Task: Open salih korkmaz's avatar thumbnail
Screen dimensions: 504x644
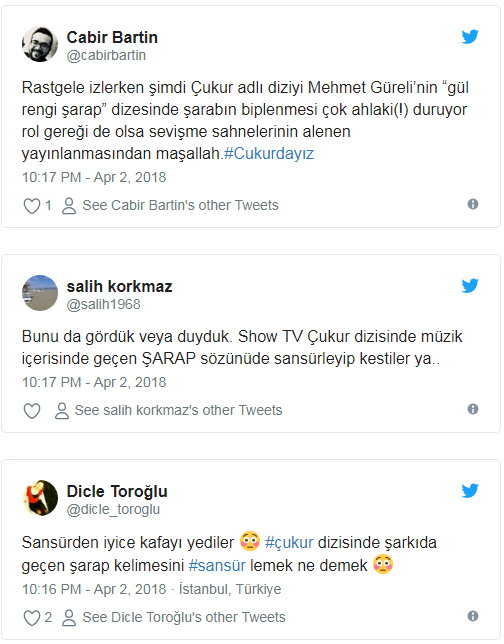Action: (x=40, y=293)
